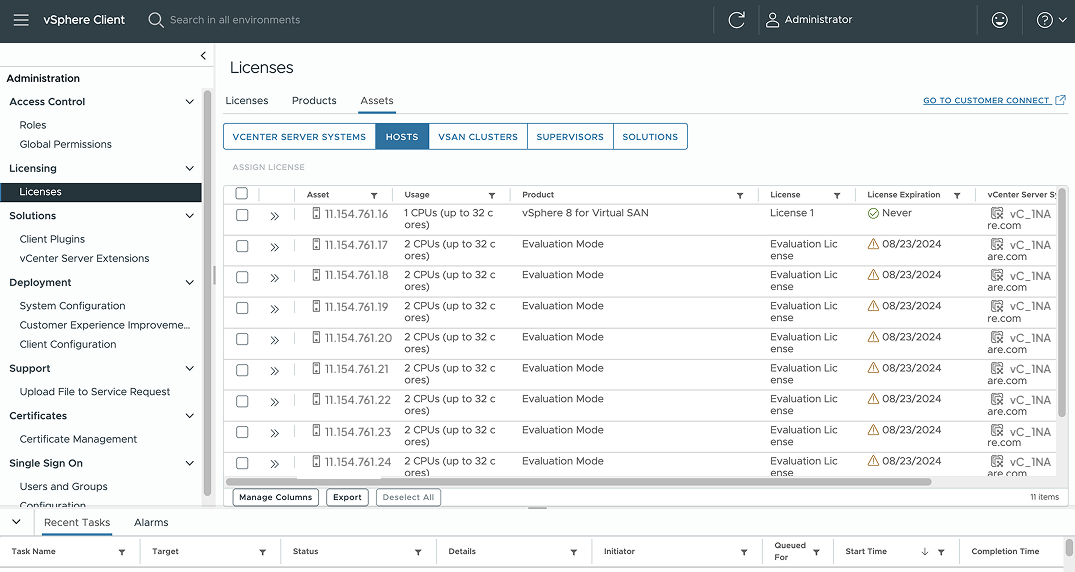Check the box for host 11.154.761.17
The image size is (1075, 572).
point(242,246)
